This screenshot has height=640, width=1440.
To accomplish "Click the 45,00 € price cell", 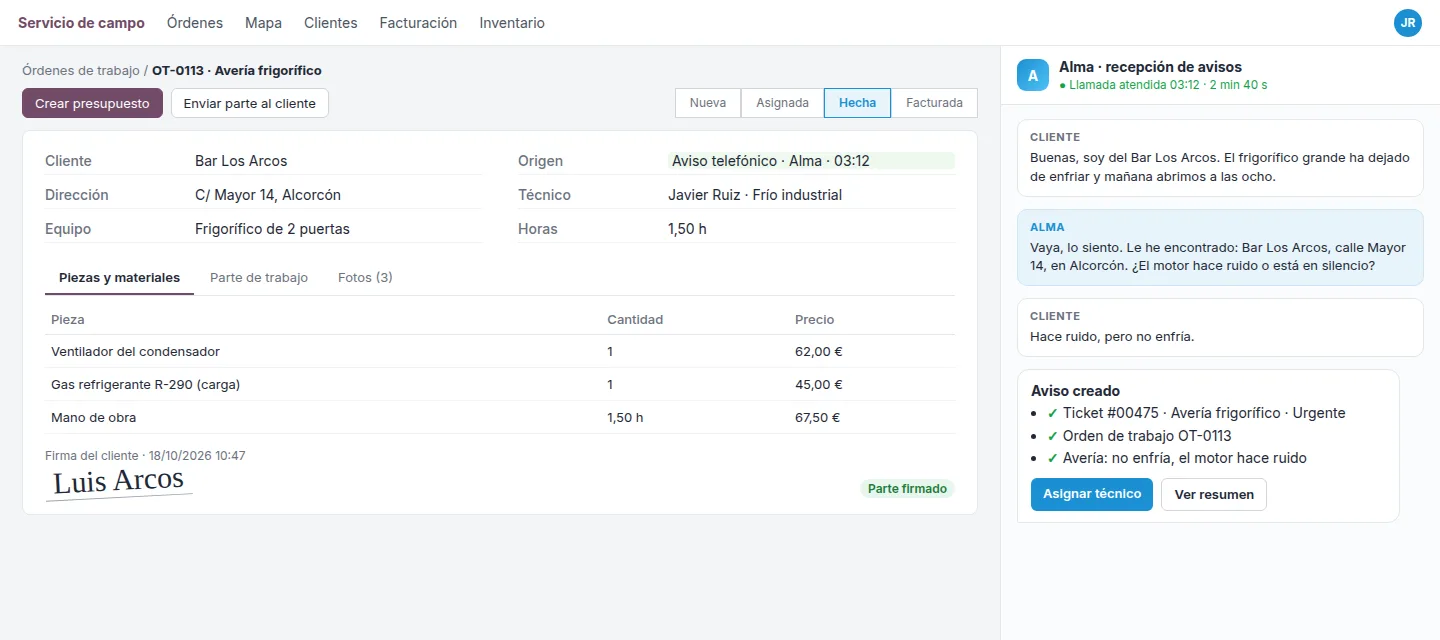I will coord(818,385).
